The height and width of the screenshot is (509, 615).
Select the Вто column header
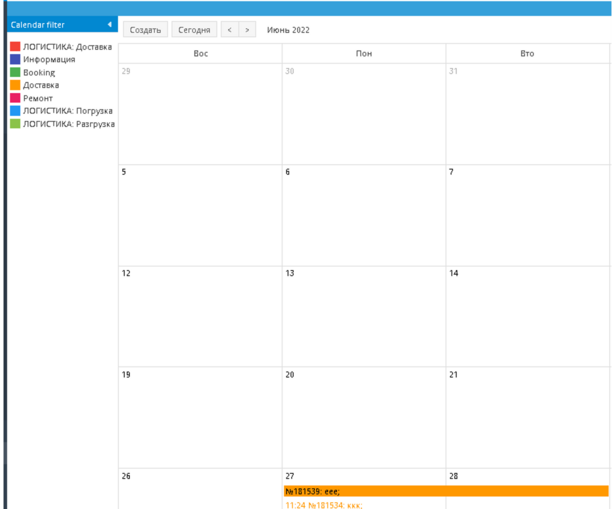click(x=527, y=53)
